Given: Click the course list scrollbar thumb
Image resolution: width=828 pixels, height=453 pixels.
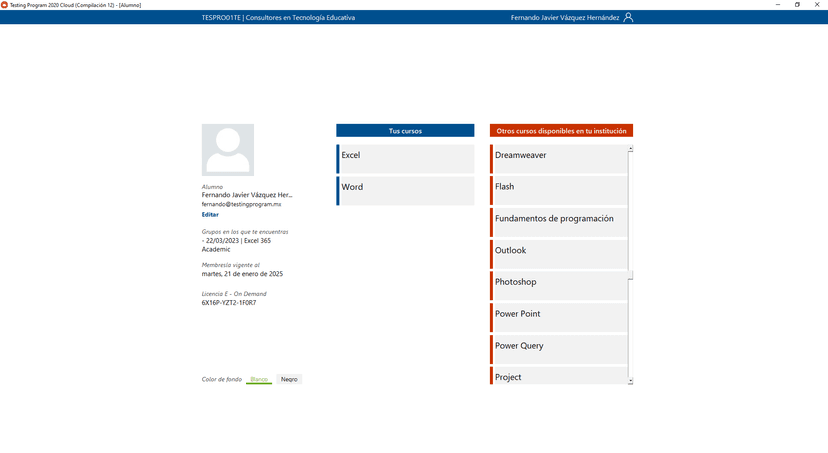Looking at the screenshot, I should [631, 275].
